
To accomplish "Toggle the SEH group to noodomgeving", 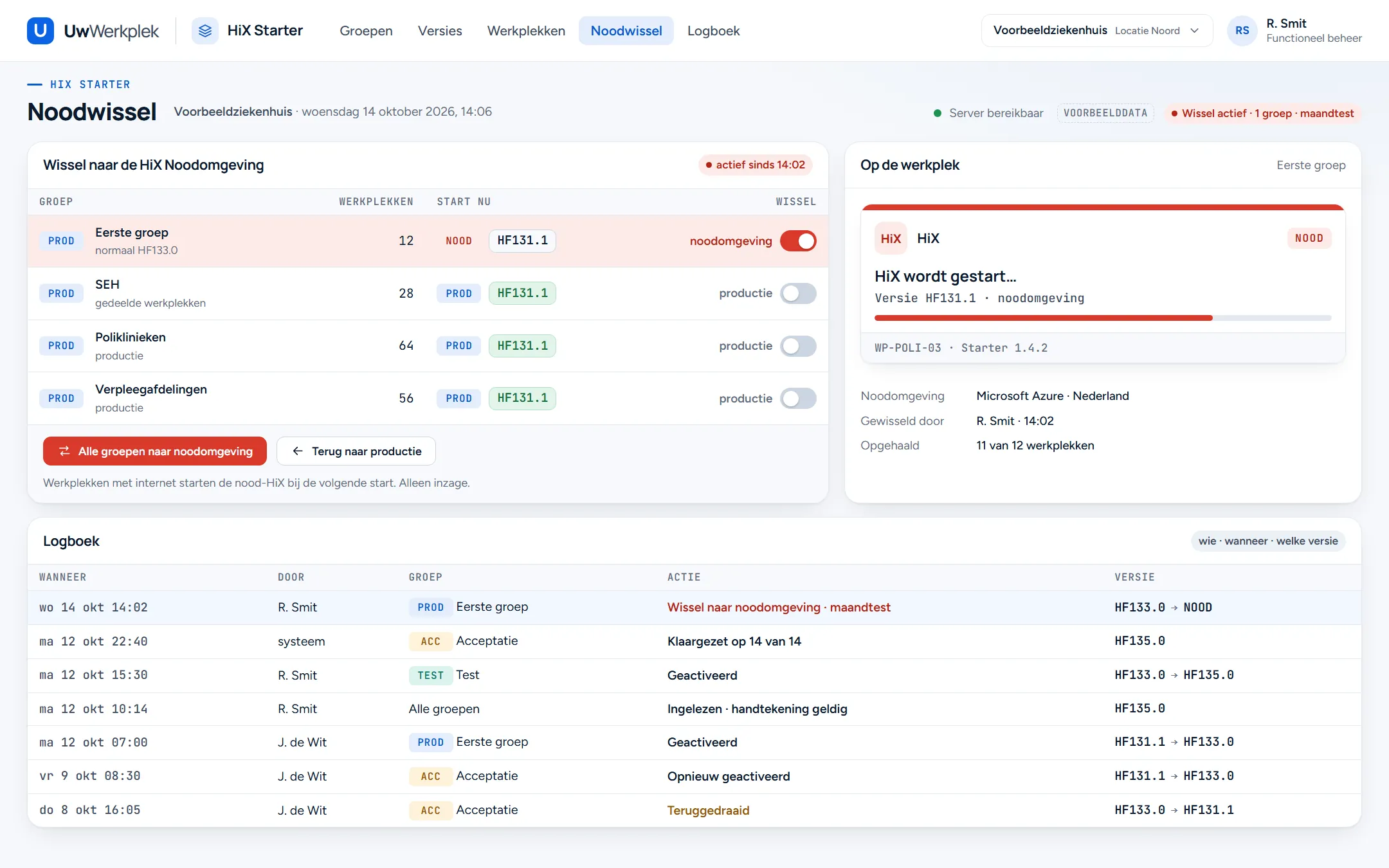I will pyautogui.click(x=798, y=293).
